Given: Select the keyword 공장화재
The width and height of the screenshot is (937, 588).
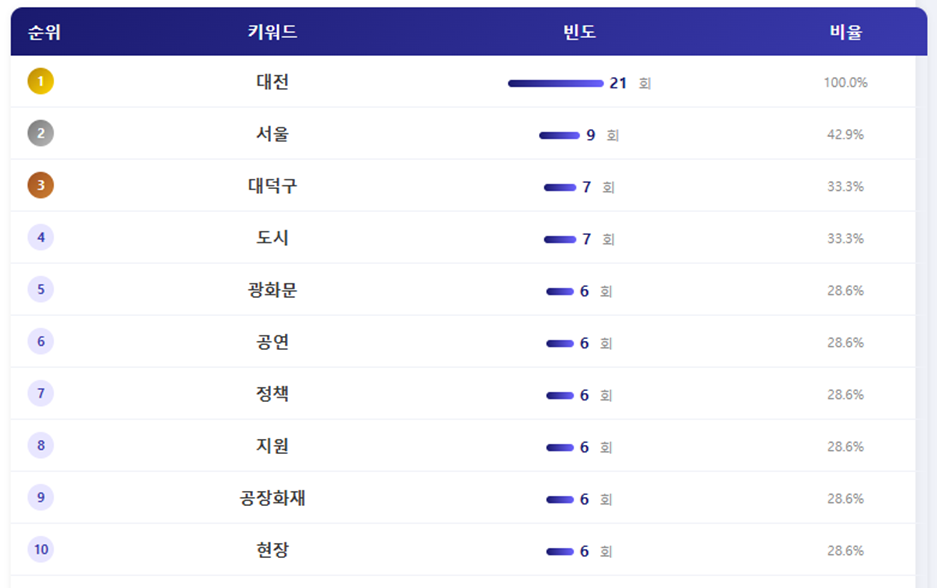Looking at the screenshot, I should click(272, 498).
